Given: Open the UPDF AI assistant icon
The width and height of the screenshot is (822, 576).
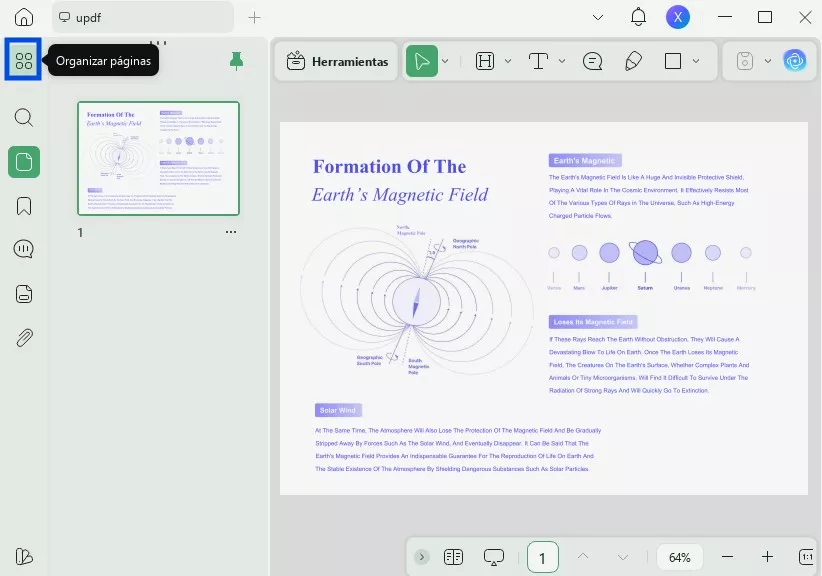Looking at the screenshot, I should pyautogui.click(x=795, y=61).
